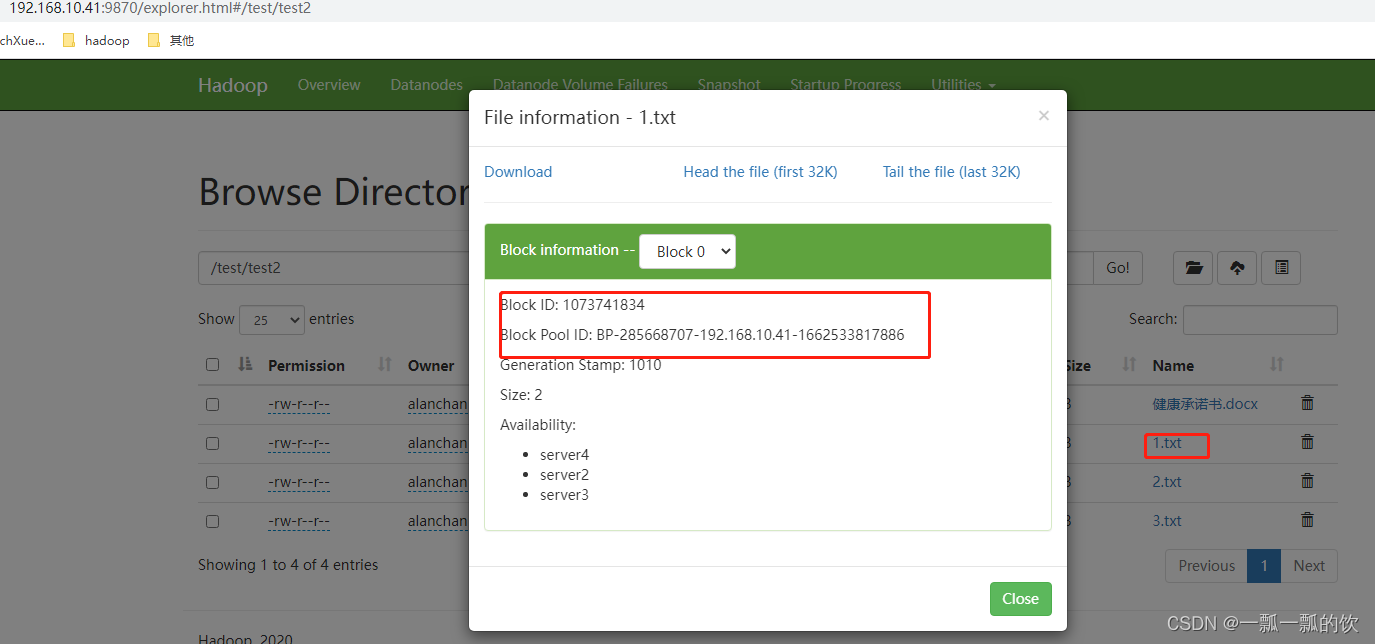The image size is (1375, 644).
Task: Click server2 in Availability list
Action: [x=565, y=475]
